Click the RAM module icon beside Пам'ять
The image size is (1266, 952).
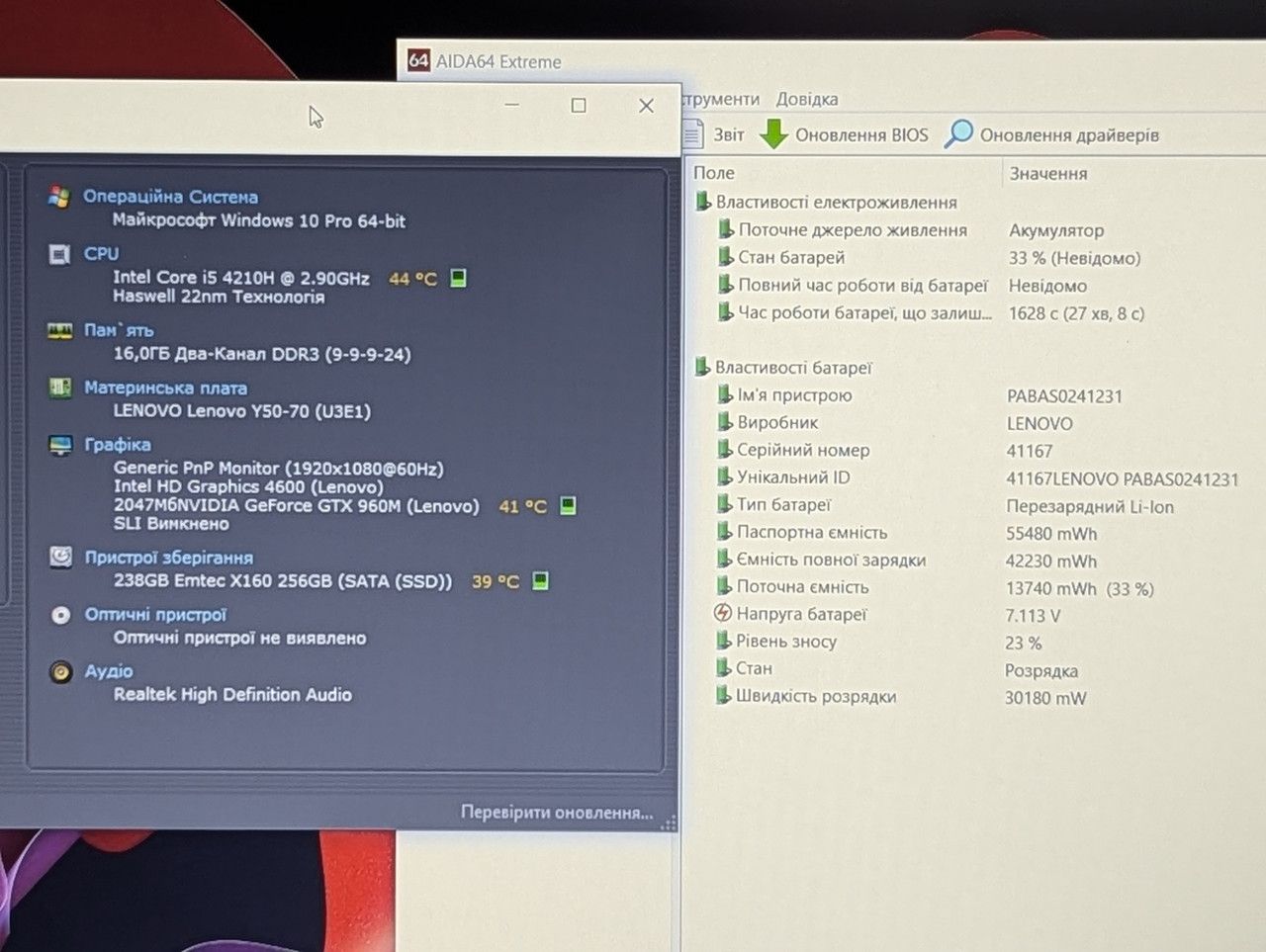pos(60,330)
